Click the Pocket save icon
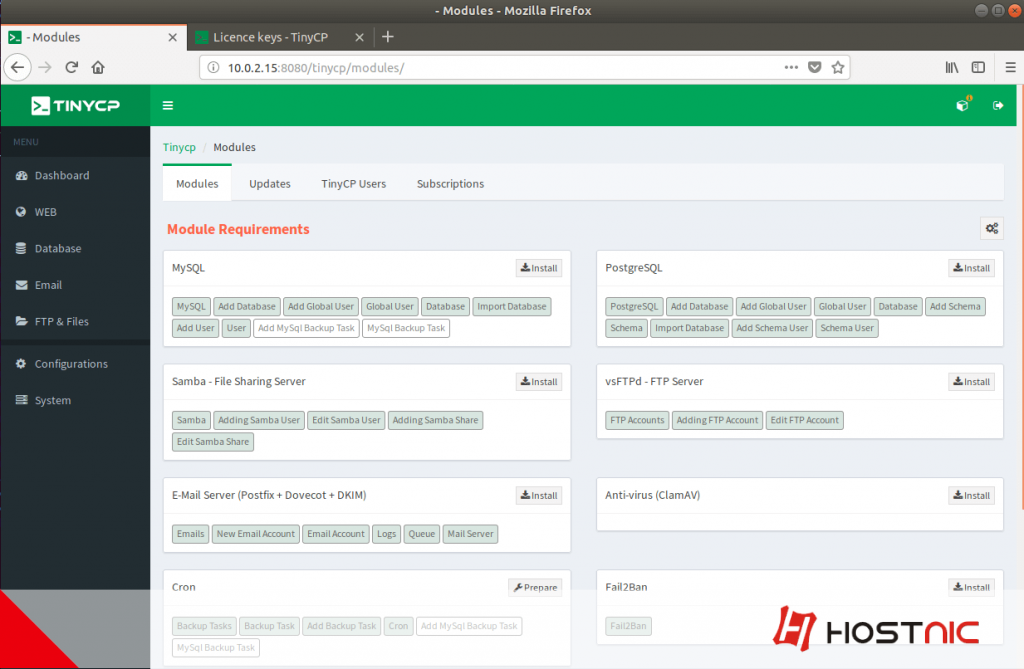This screenshot has height=669, width=1024. coord(814,67)
